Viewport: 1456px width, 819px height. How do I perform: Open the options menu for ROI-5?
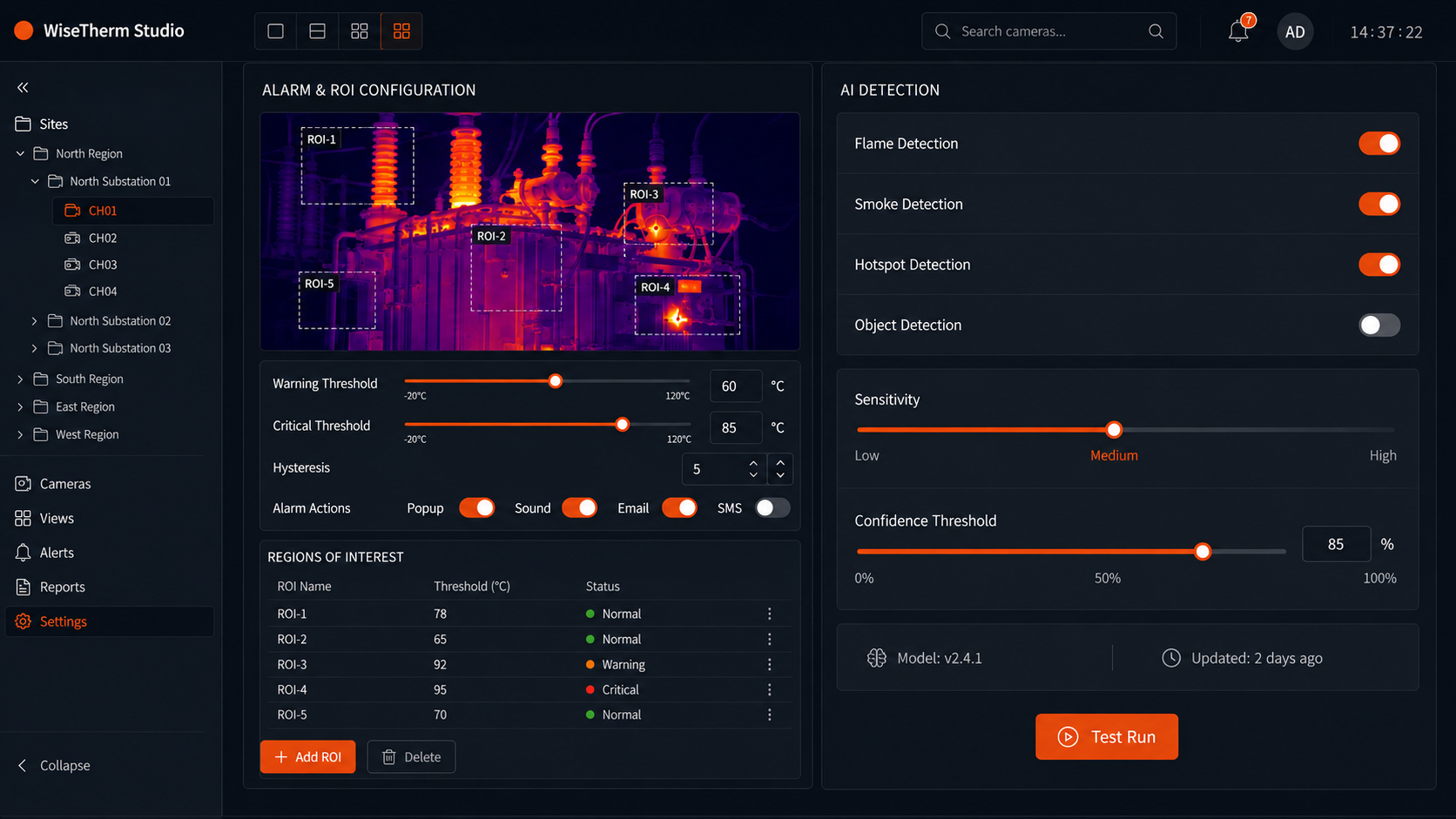click(769, 715)
